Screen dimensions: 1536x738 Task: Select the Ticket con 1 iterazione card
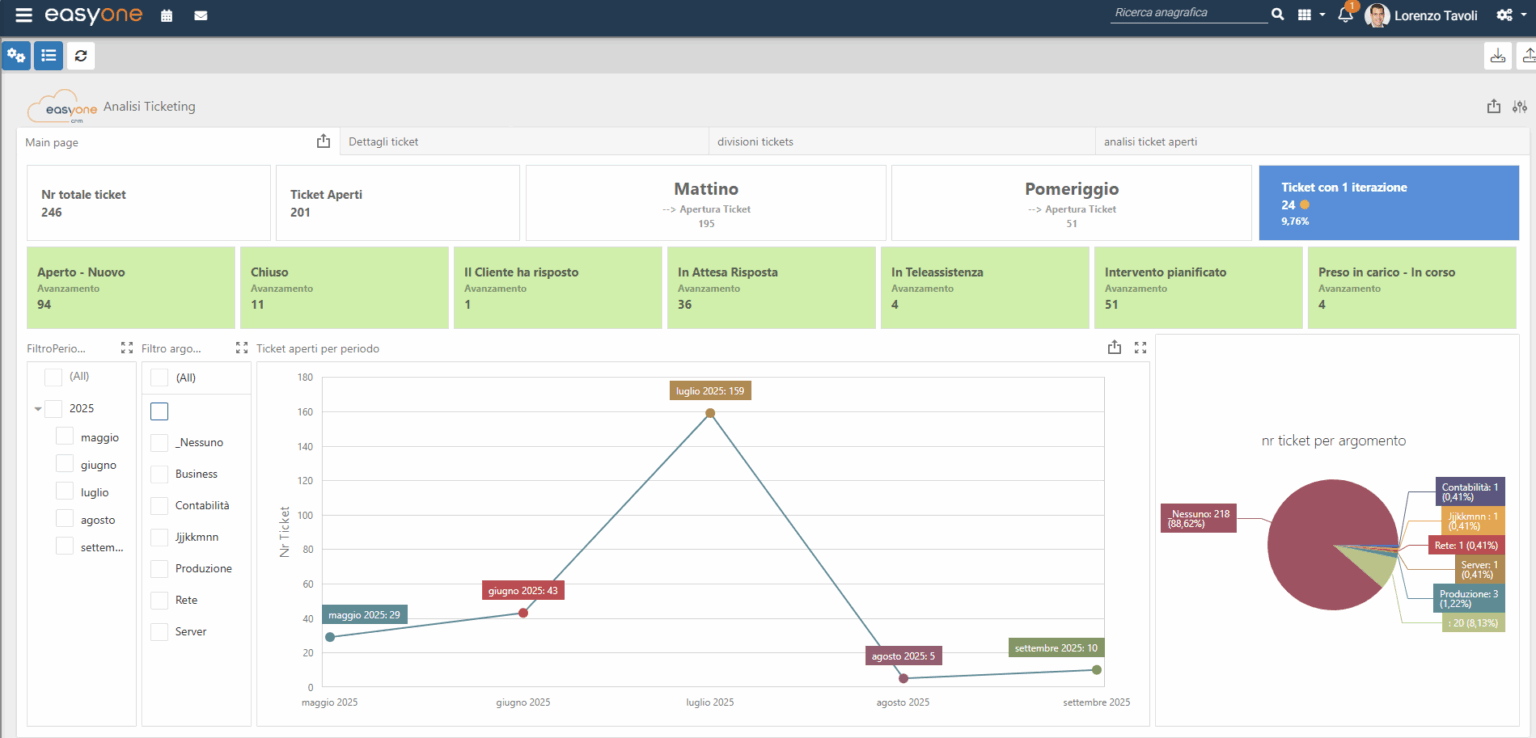[1388, 202]
